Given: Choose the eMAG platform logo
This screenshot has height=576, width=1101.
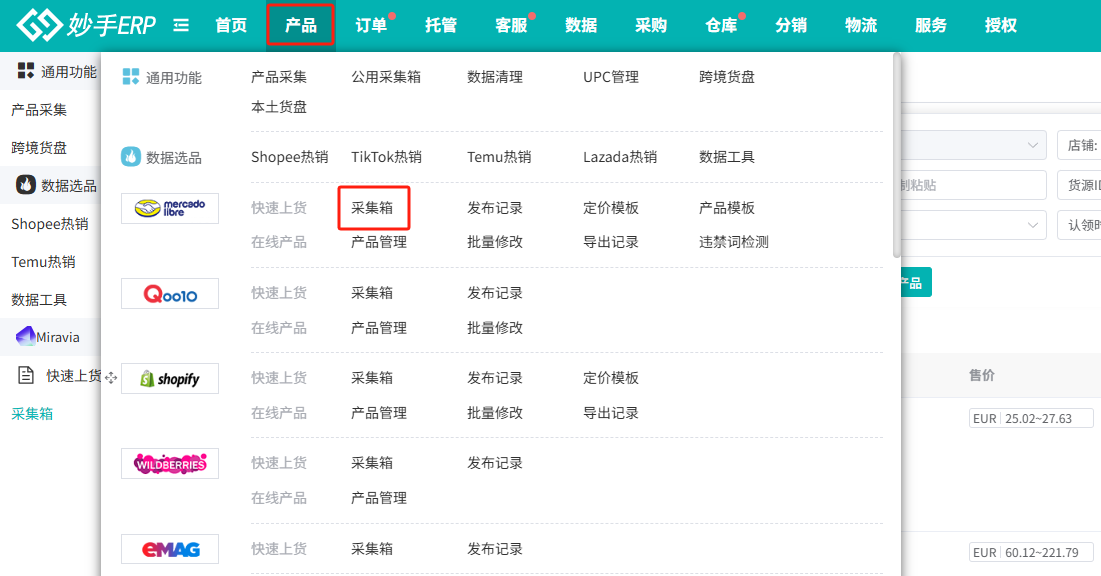Looking at the screenshot, I should [169, 548].
